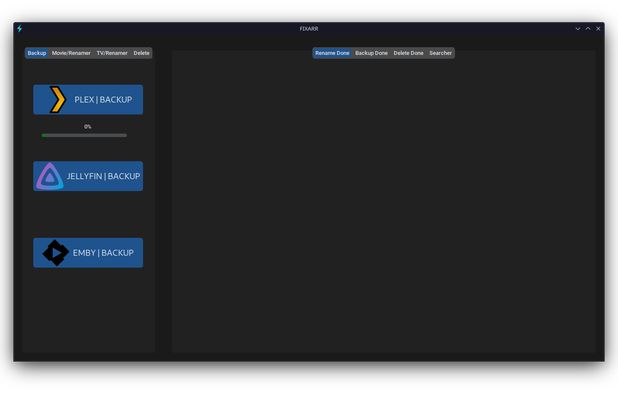View the Delete Done tab
The image size is (618, 394).
click(408, 53)
